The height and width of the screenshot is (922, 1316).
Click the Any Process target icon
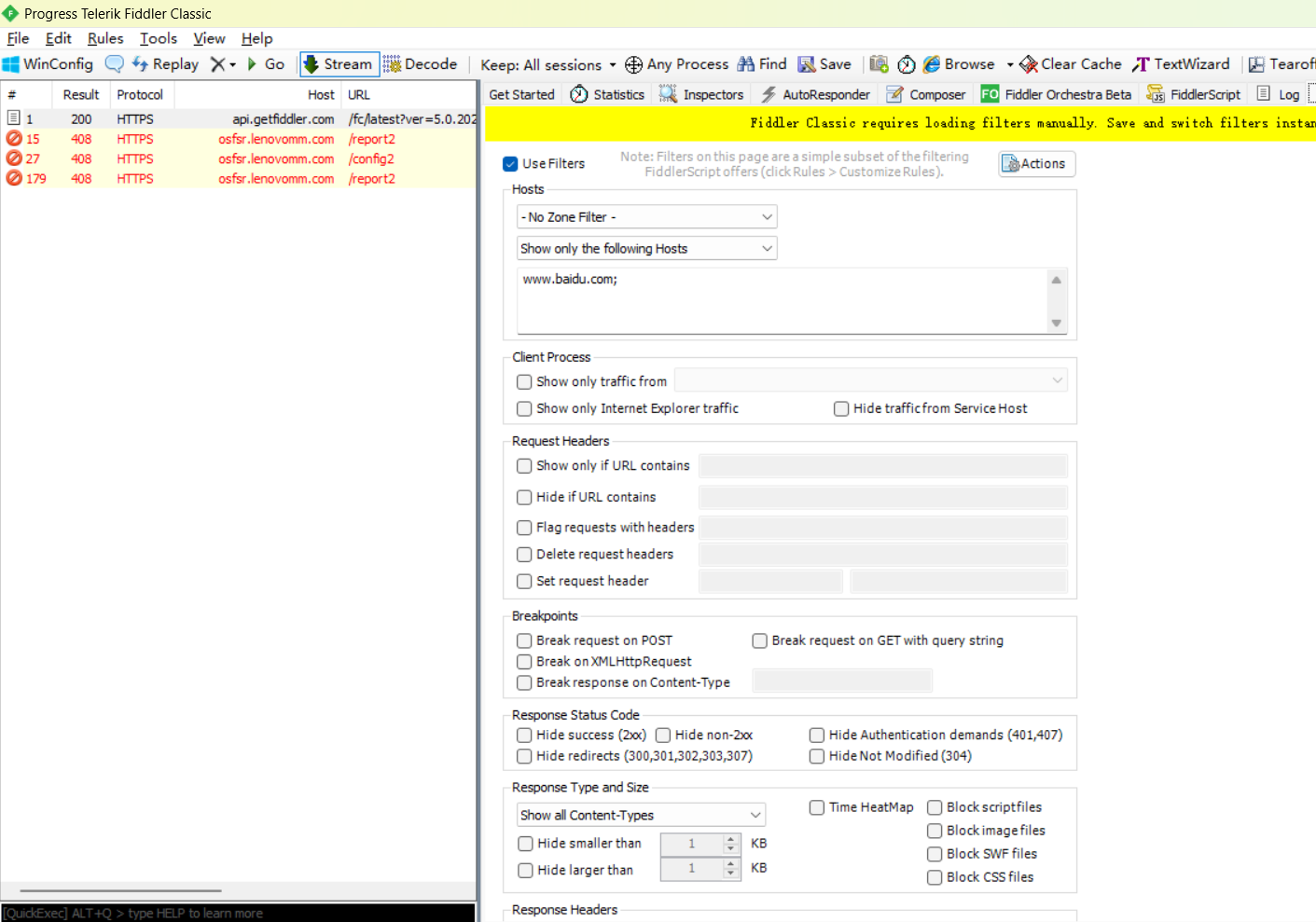click(x=633, y=64)
